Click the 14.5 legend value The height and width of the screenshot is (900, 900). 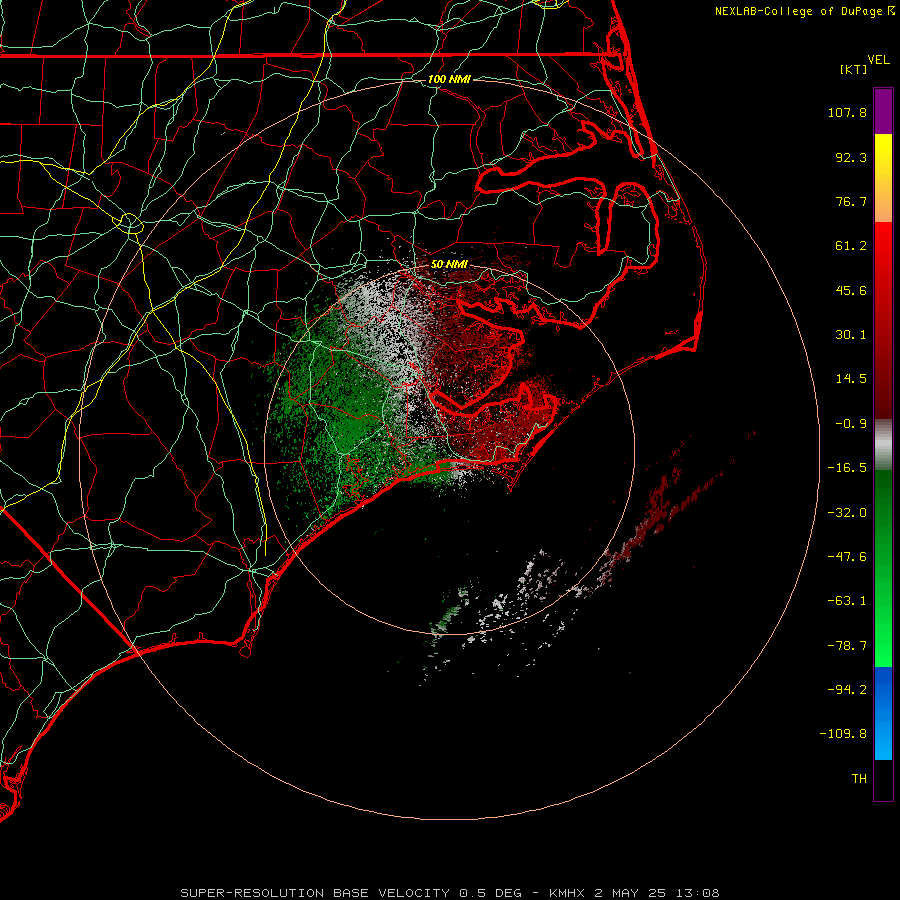click(x=851, y=379)
